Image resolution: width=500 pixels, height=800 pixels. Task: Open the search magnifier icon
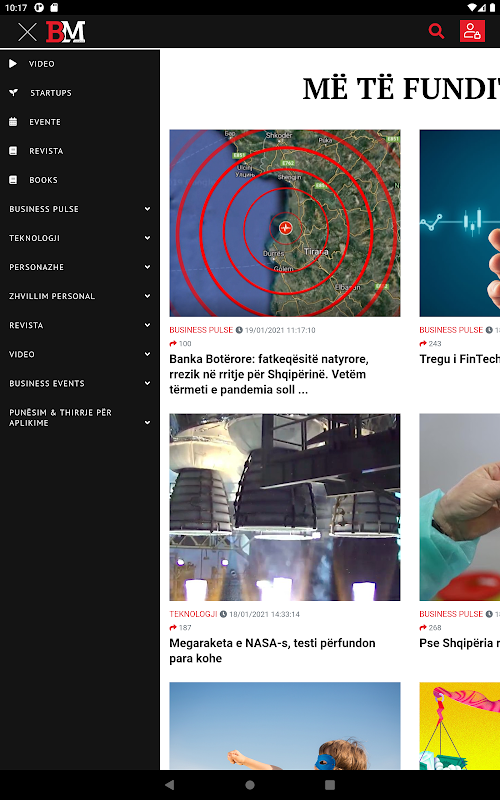[436, 31]
